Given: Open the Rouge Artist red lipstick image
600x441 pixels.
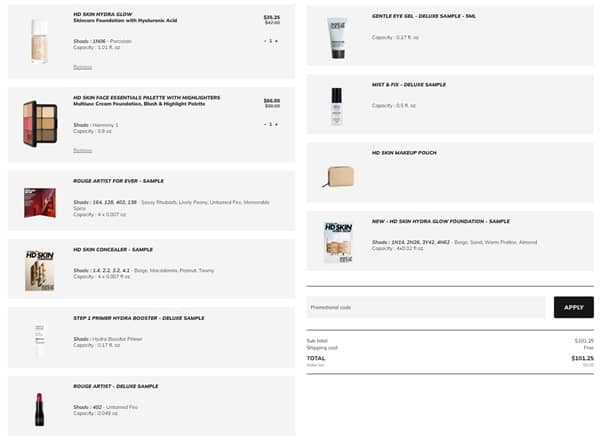Looking at the screenshot, I should (39, 409).
